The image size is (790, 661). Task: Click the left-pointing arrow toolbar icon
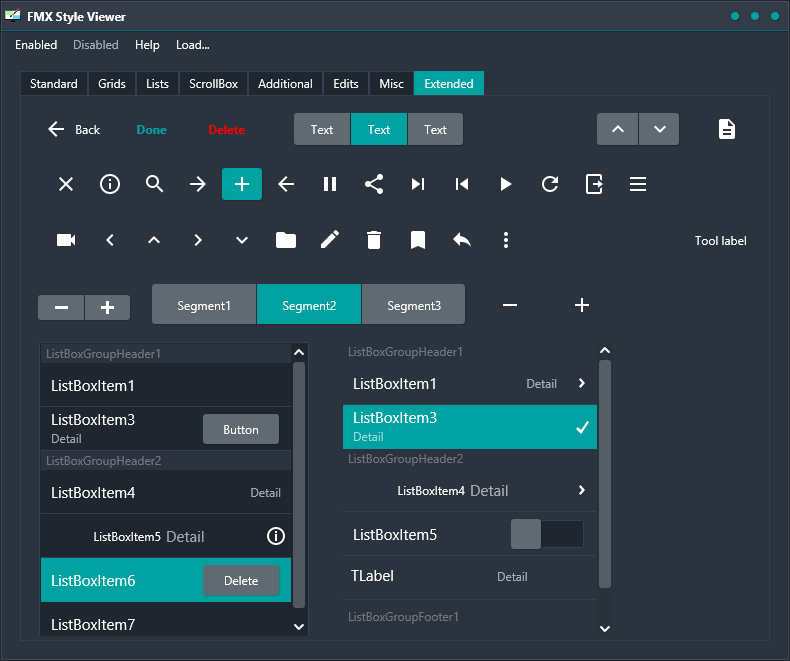pos(286,184)
